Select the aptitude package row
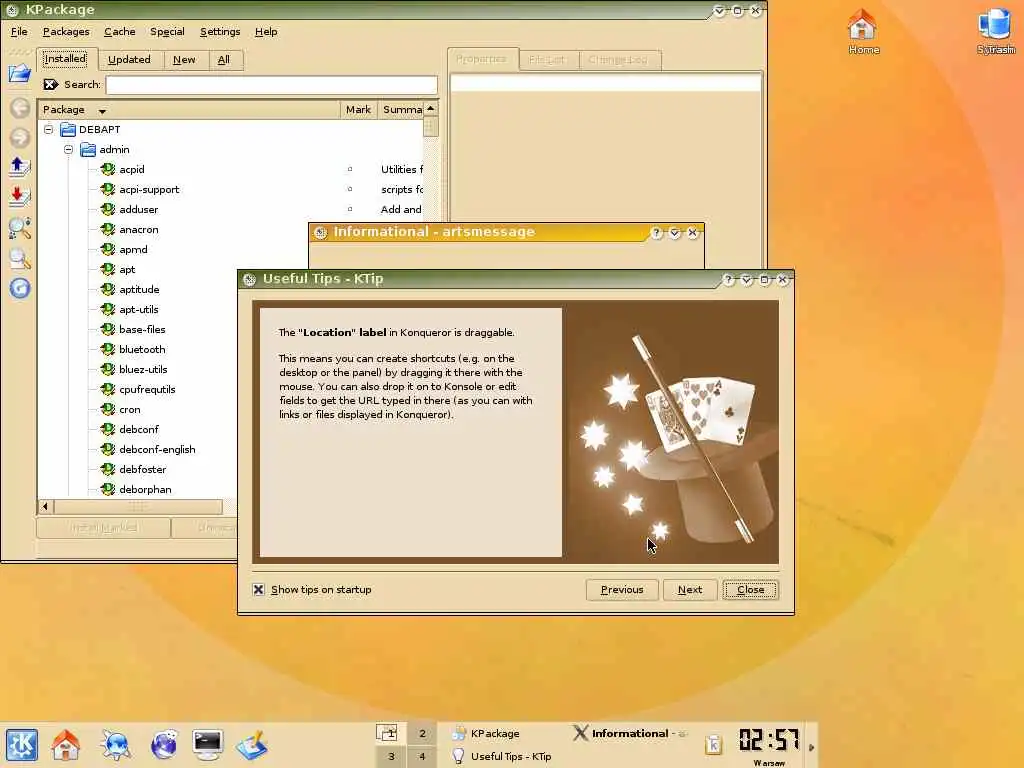1024x768 pixels. pos(139,289)
